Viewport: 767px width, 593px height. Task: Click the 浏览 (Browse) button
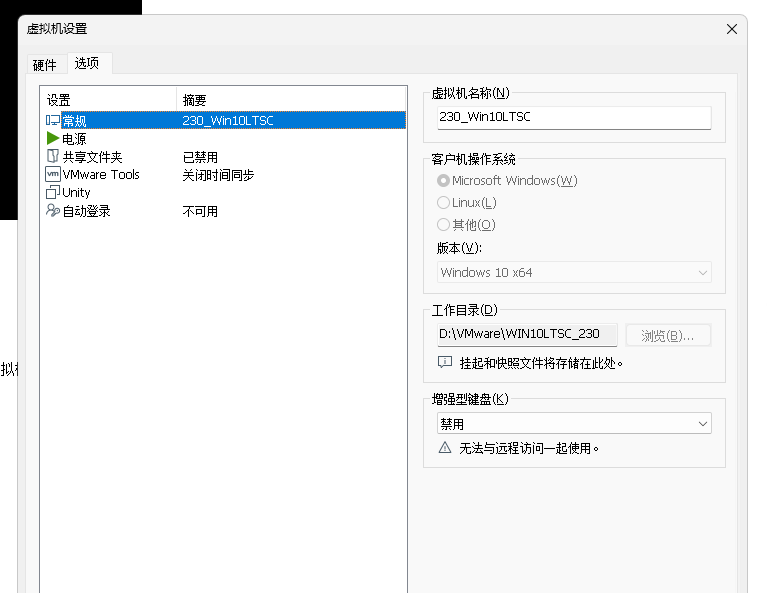point(668,335)
